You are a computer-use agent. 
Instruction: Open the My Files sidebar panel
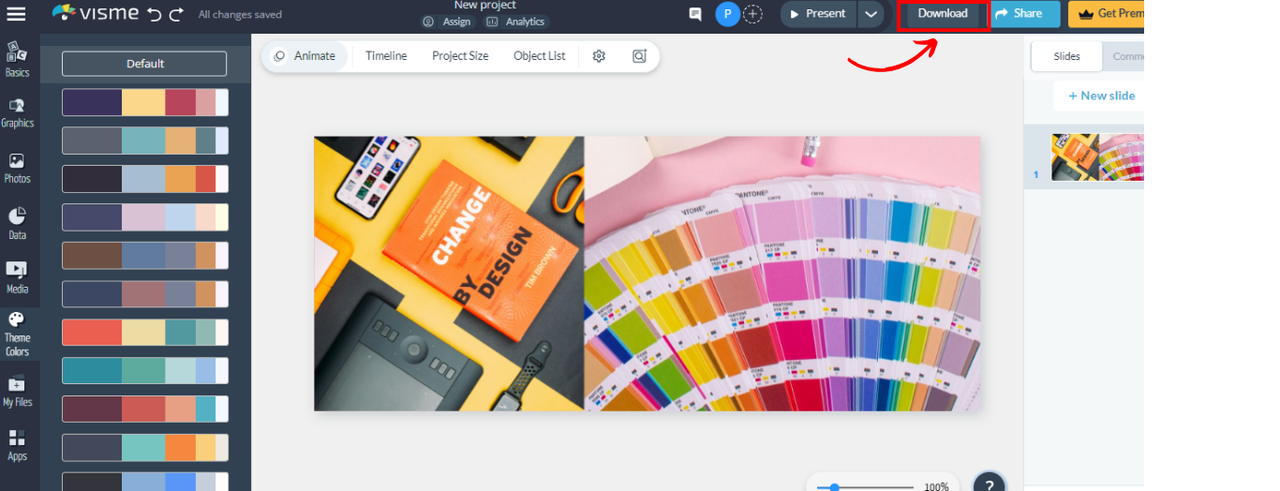pos(17,391)
